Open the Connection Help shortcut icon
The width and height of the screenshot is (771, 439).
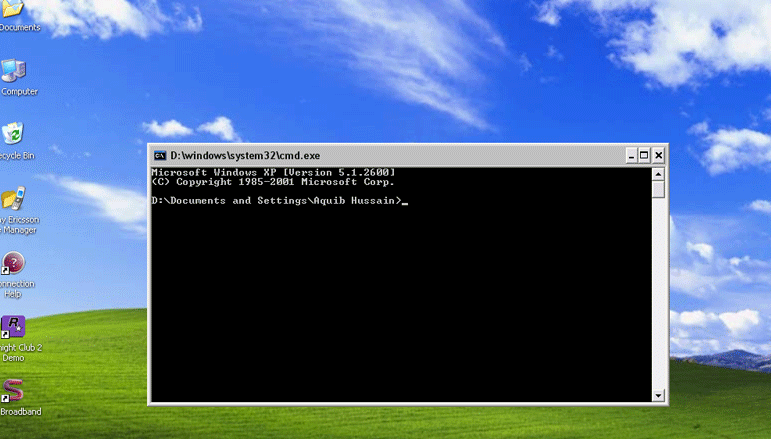click(x=13, y=263)
